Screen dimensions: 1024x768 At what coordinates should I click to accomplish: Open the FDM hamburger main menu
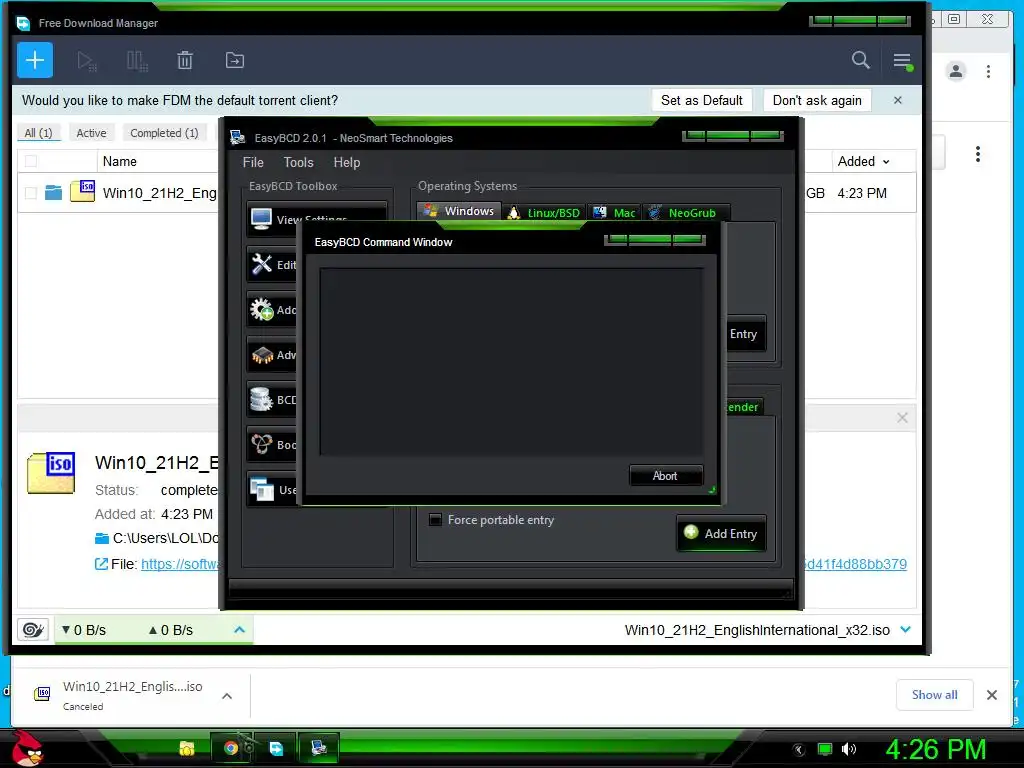903,61
